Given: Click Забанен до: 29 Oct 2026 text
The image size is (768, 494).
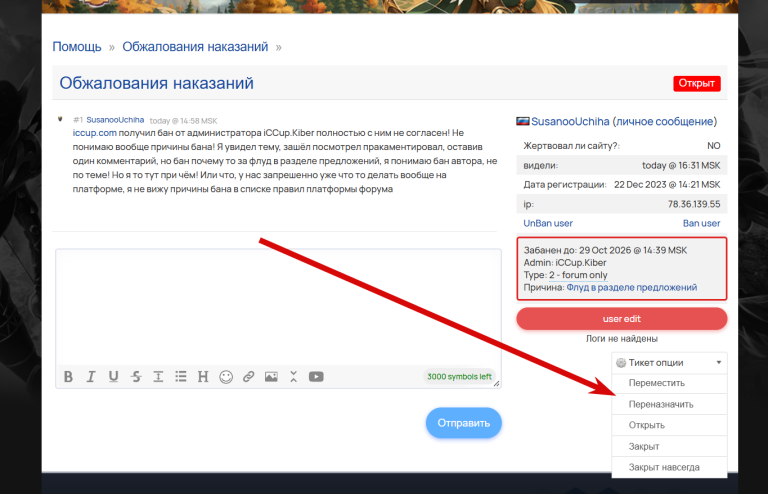Looking at the screenshot, I should point(605,250).
